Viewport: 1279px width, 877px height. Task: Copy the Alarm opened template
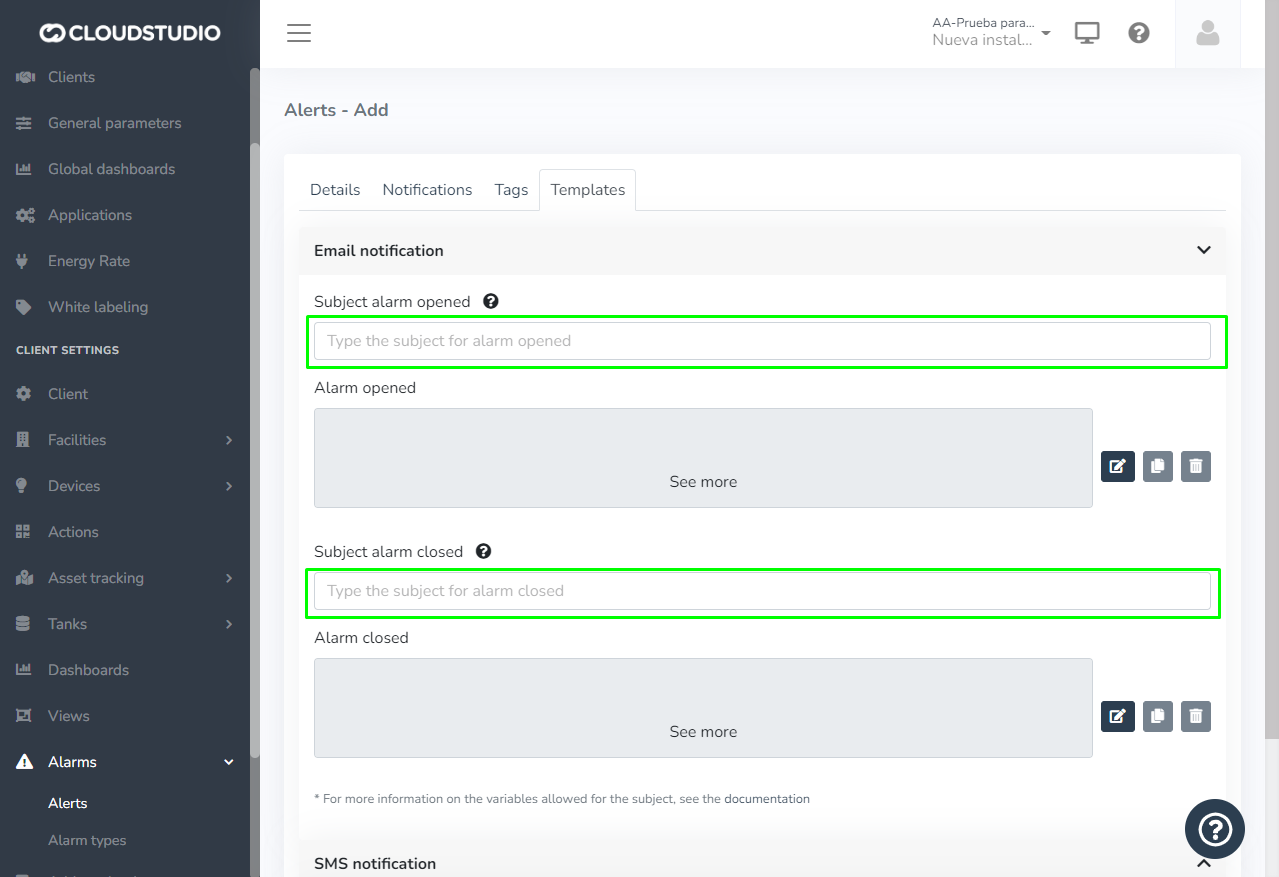[1157, 466]
